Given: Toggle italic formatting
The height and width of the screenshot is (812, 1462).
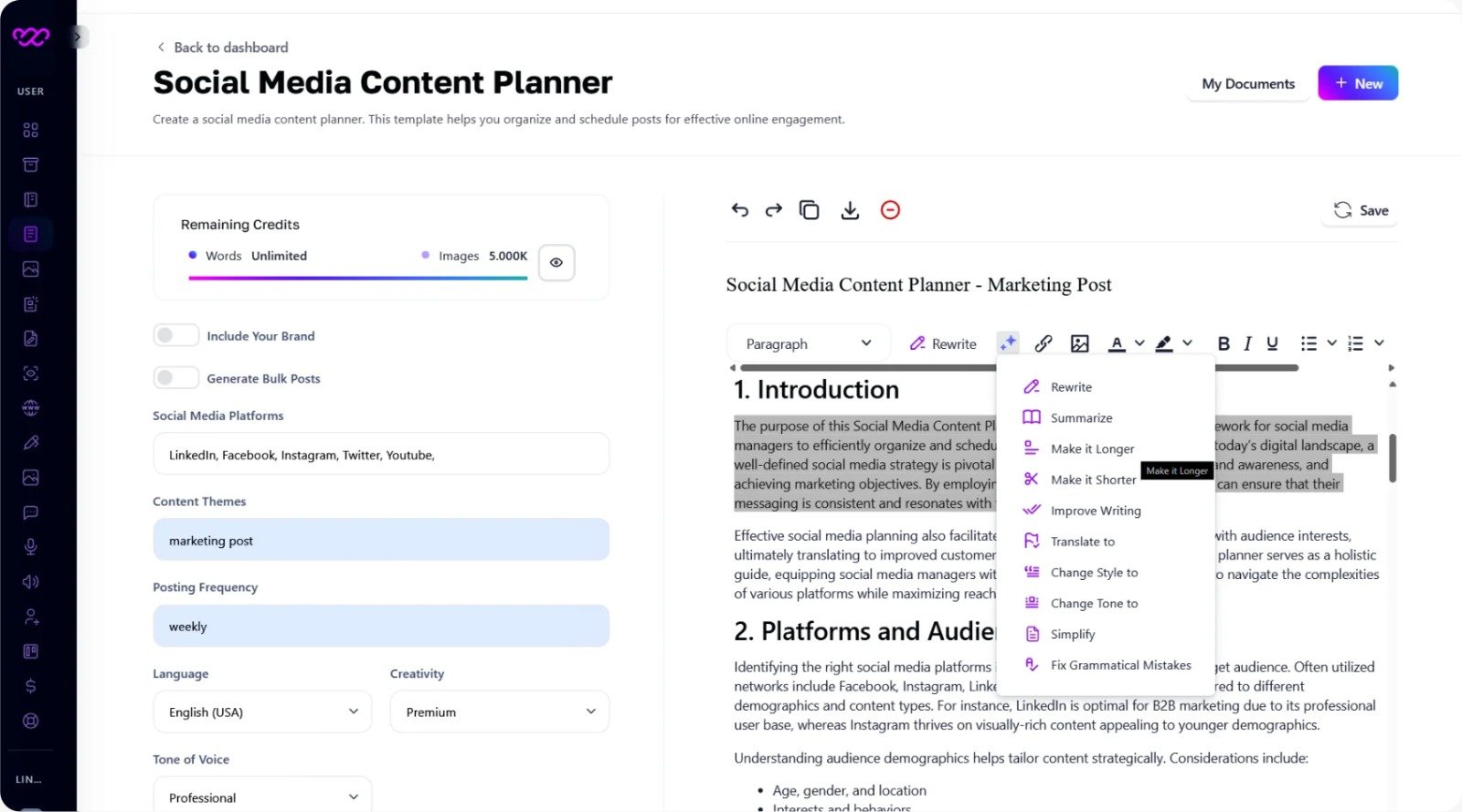Looking at the screenshot, I should point(1247,343).
